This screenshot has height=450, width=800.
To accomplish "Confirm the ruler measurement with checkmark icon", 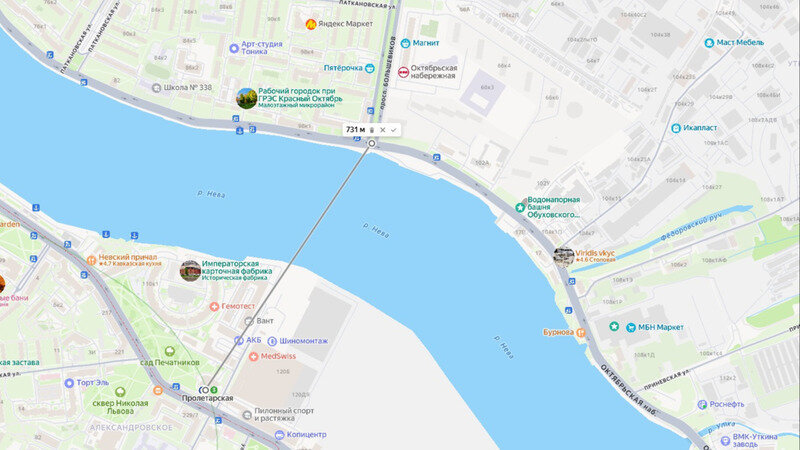I will [x=393, y=130].
